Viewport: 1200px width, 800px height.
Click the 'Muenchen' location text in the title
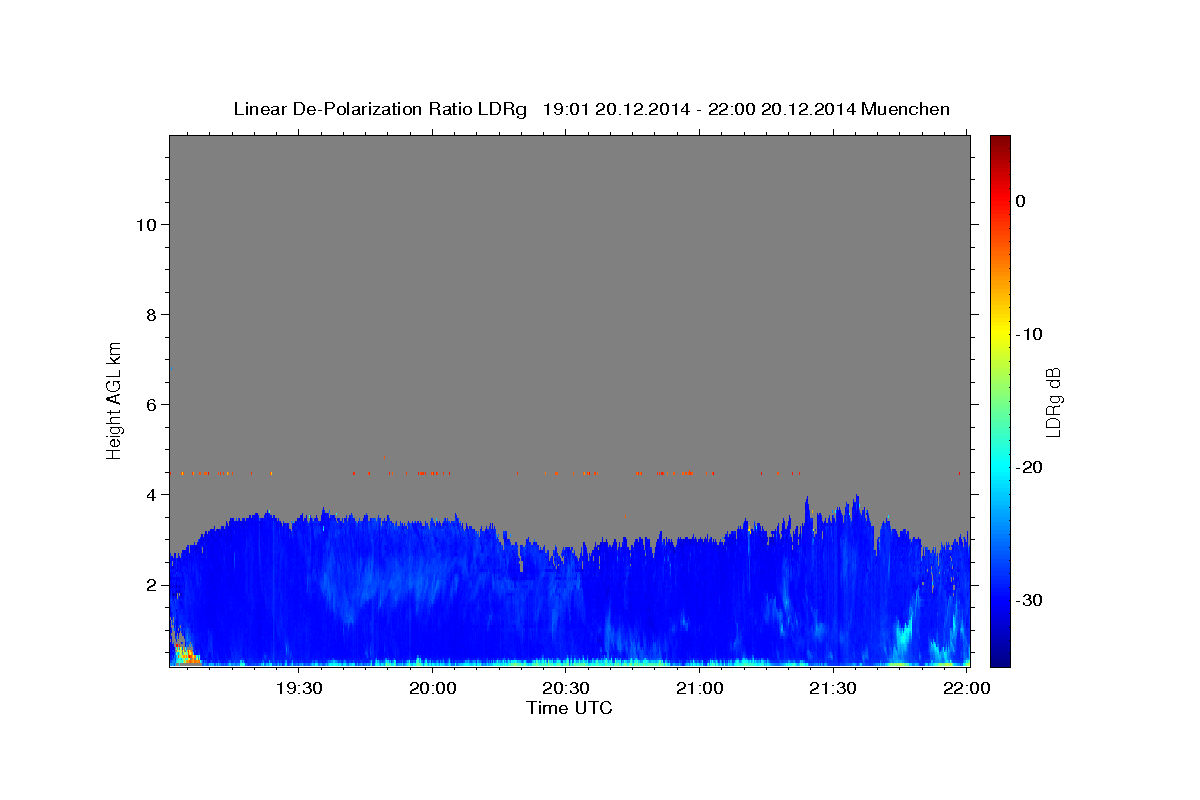point(907,109)
